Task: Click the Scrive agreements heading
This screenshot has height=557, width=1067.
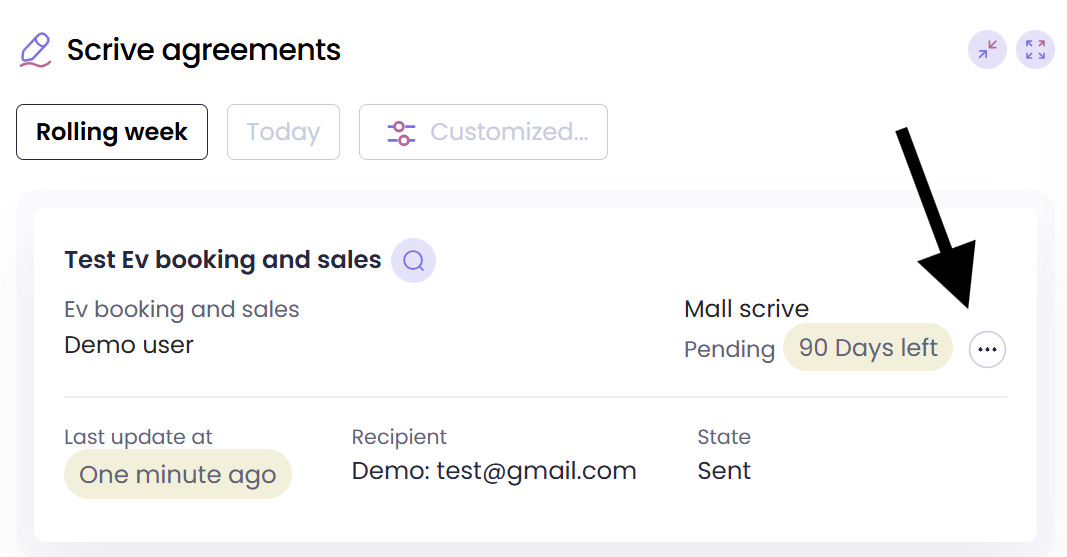Action: coord(204,49)
